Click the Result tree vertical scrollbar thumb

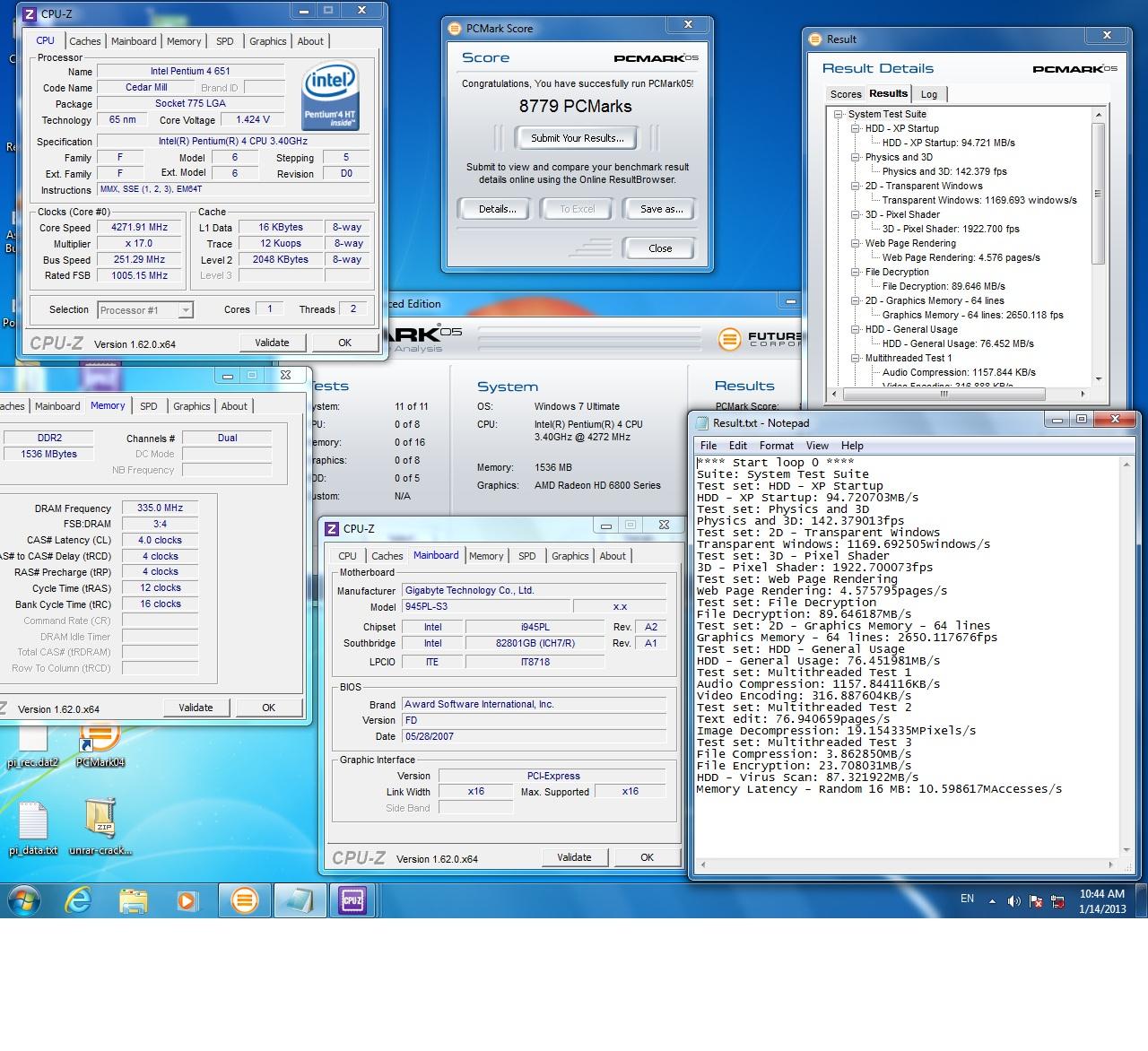(1098, 193)
